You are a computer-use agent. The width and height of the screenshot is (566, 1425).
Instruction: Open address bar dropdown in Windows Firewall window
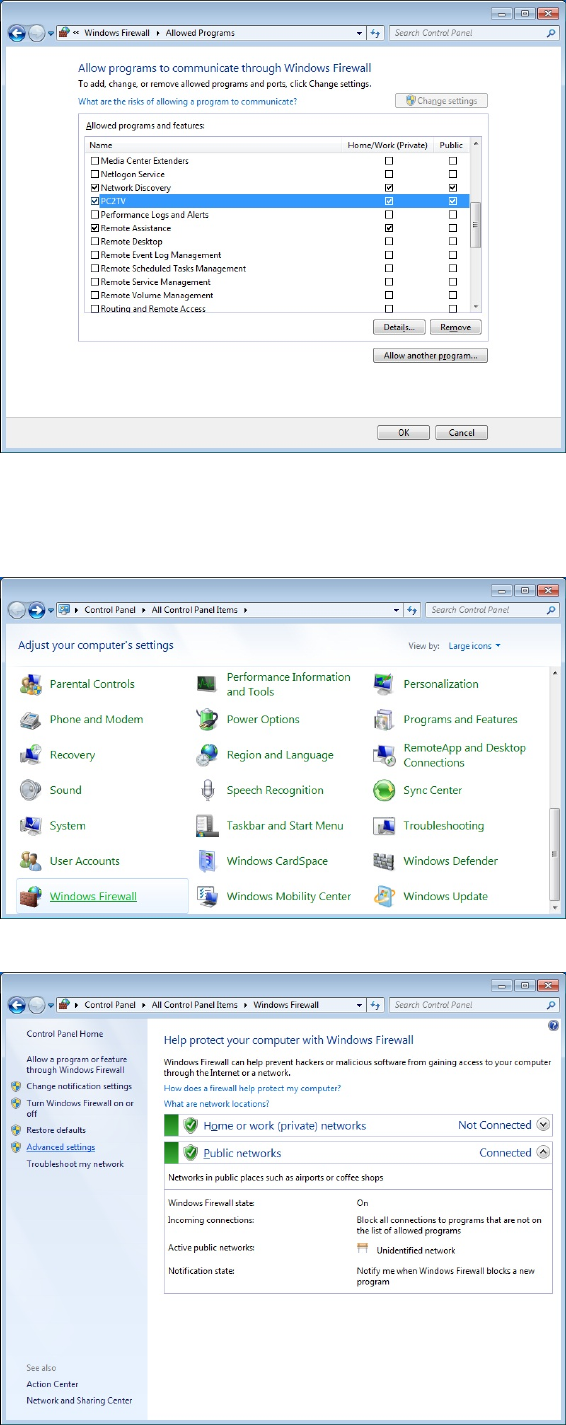[360, 1004]
